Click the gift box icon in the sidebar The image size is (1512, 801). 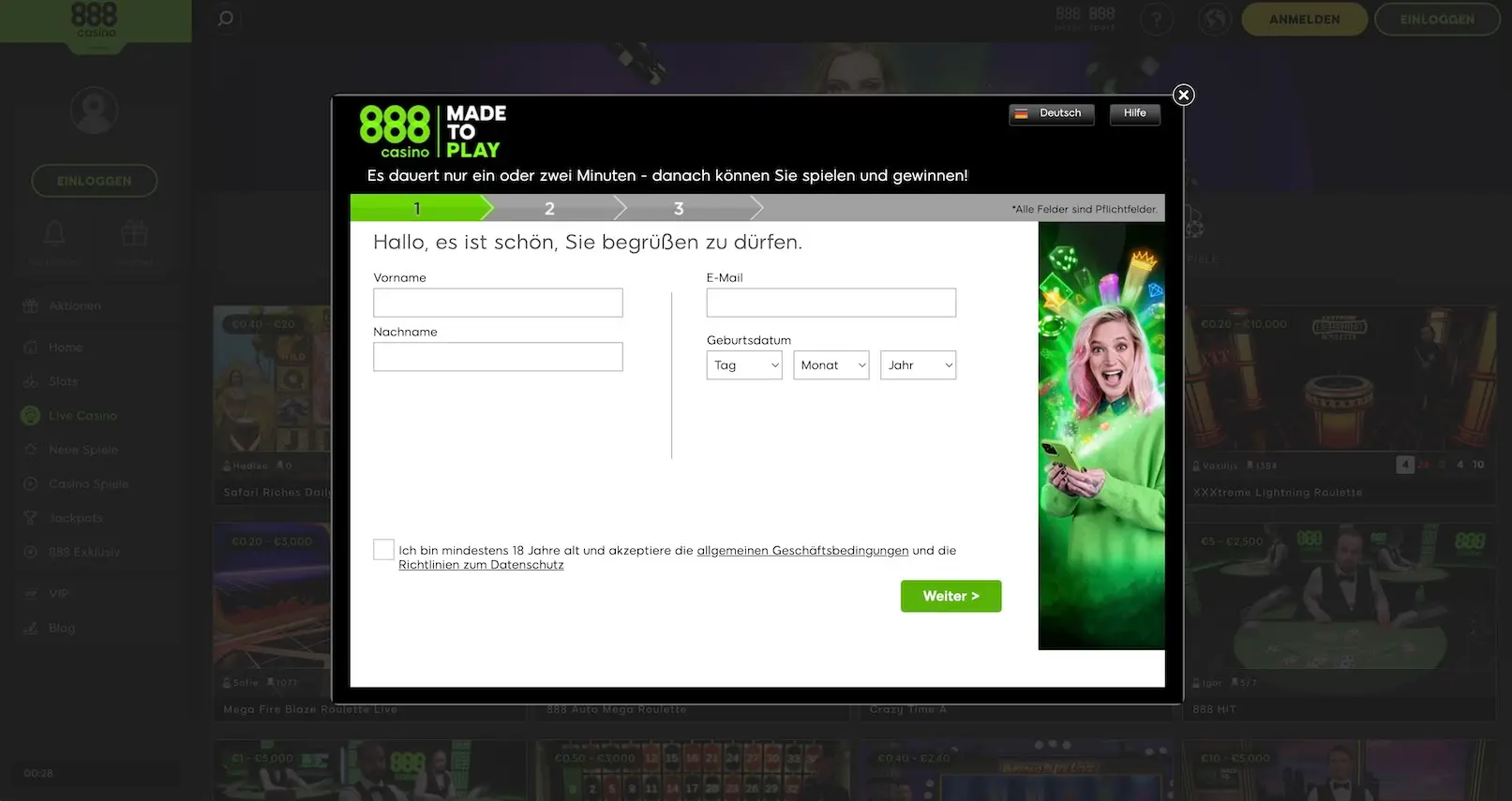click(x=134, y=233)
